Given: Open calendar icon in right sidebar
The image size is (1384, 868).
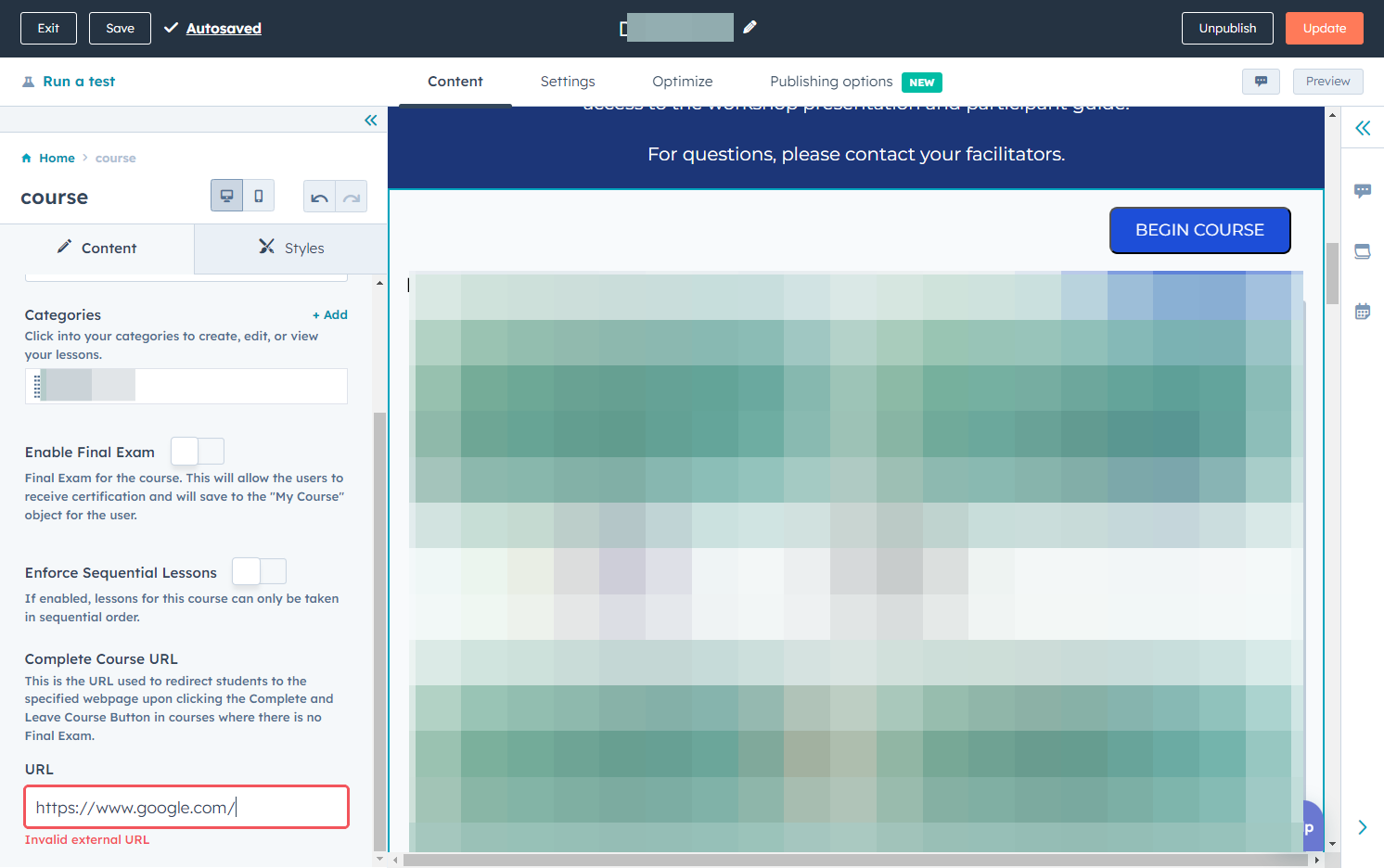Looking at the screenshot, I should (1363, 312).
